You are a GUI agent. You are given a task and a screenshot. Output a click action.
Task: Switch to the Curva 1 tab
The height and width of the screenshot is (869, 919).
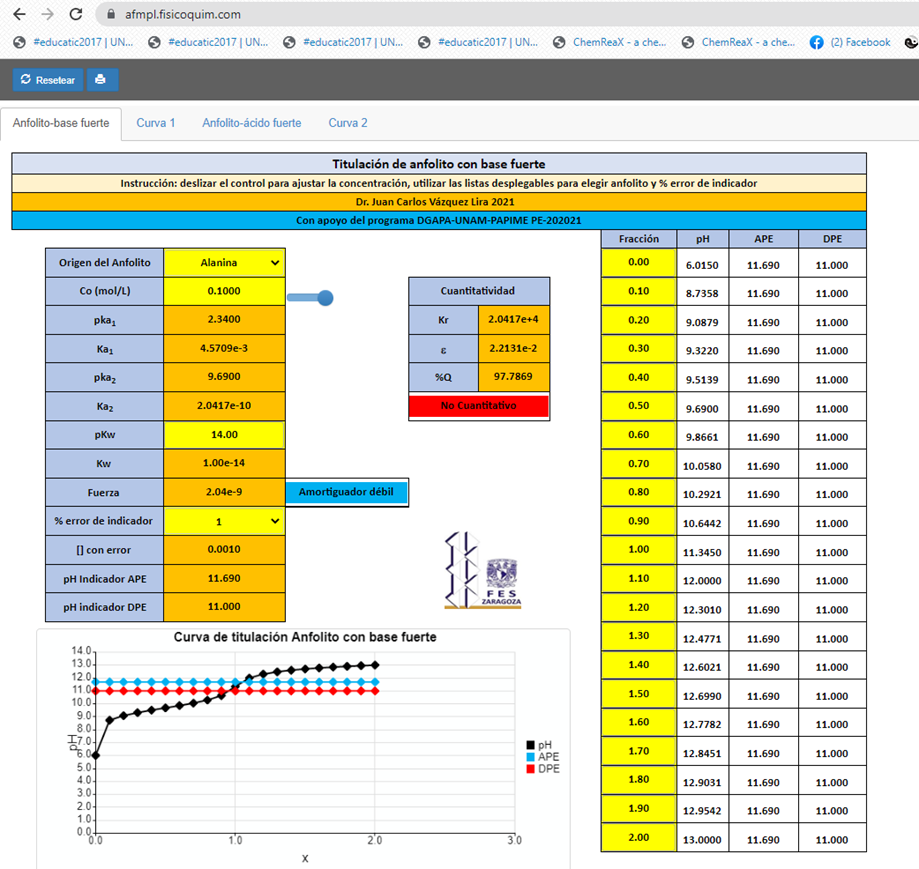(156, 123)
